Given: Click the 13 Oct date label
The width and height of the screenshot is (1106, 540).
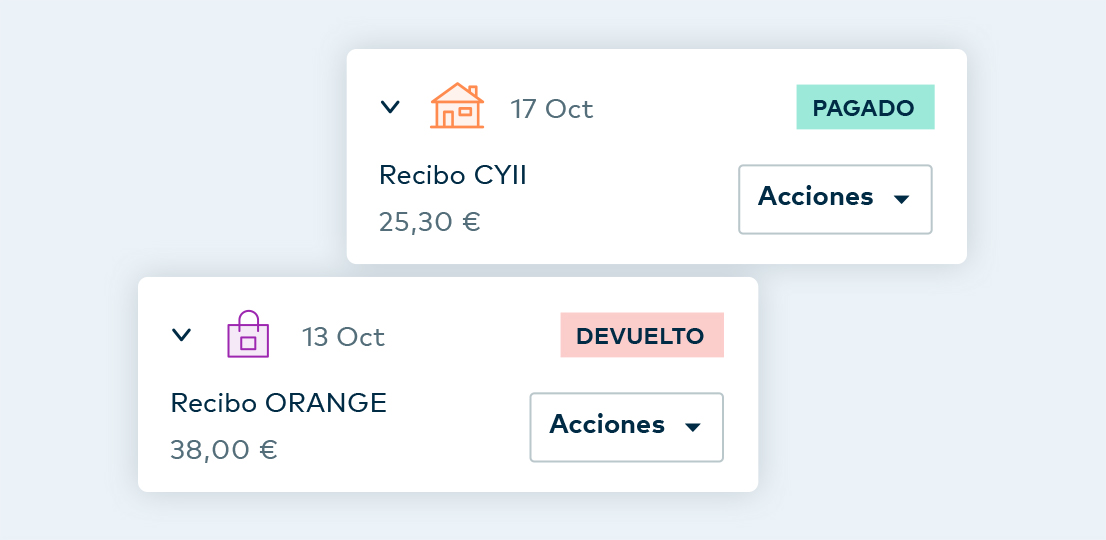Looking at the screenshot, I should (343, 337).
